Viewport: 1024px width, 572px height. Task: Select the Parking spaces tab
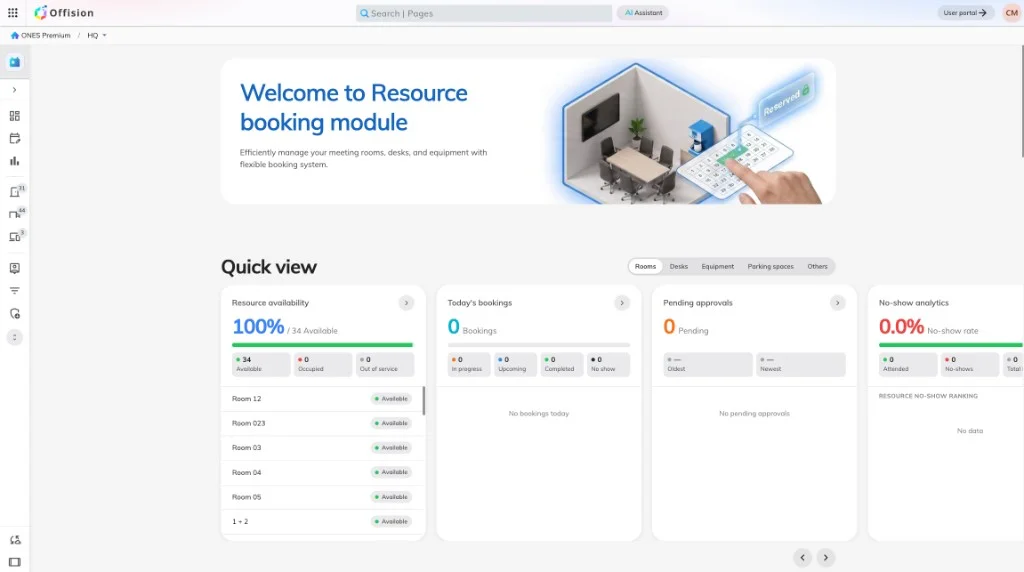click(771, 266)
